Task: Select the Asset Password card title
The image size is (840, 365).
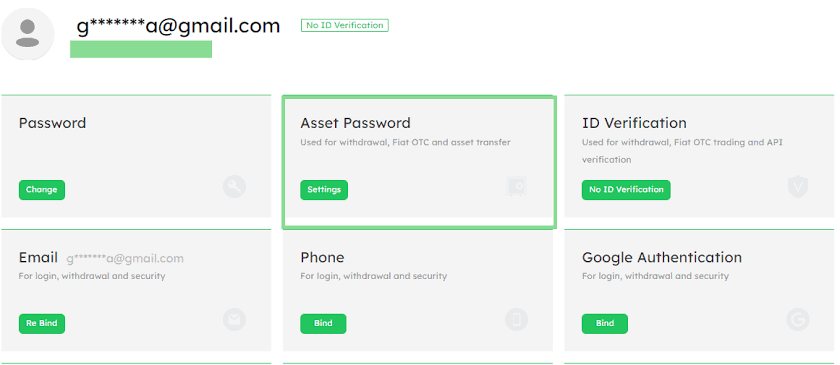Action: click(355, 123)
